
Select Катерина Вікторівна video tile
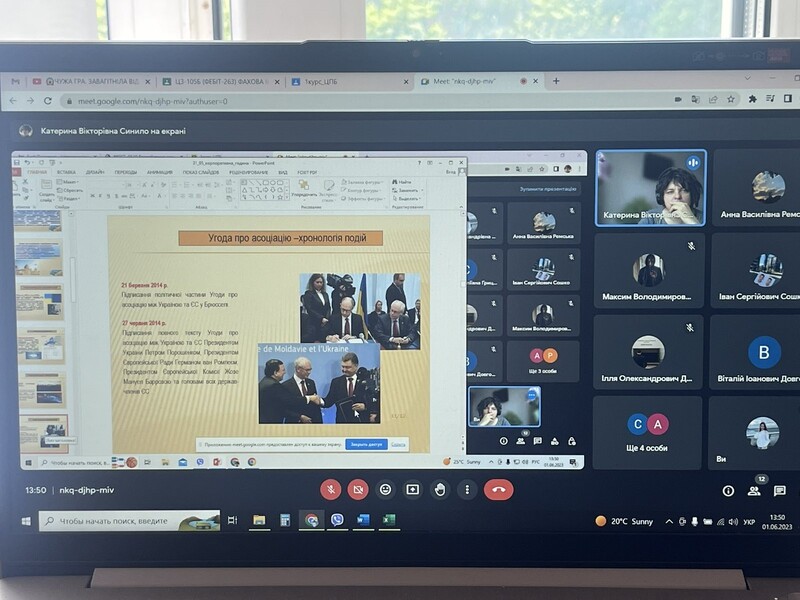point(650,187)
